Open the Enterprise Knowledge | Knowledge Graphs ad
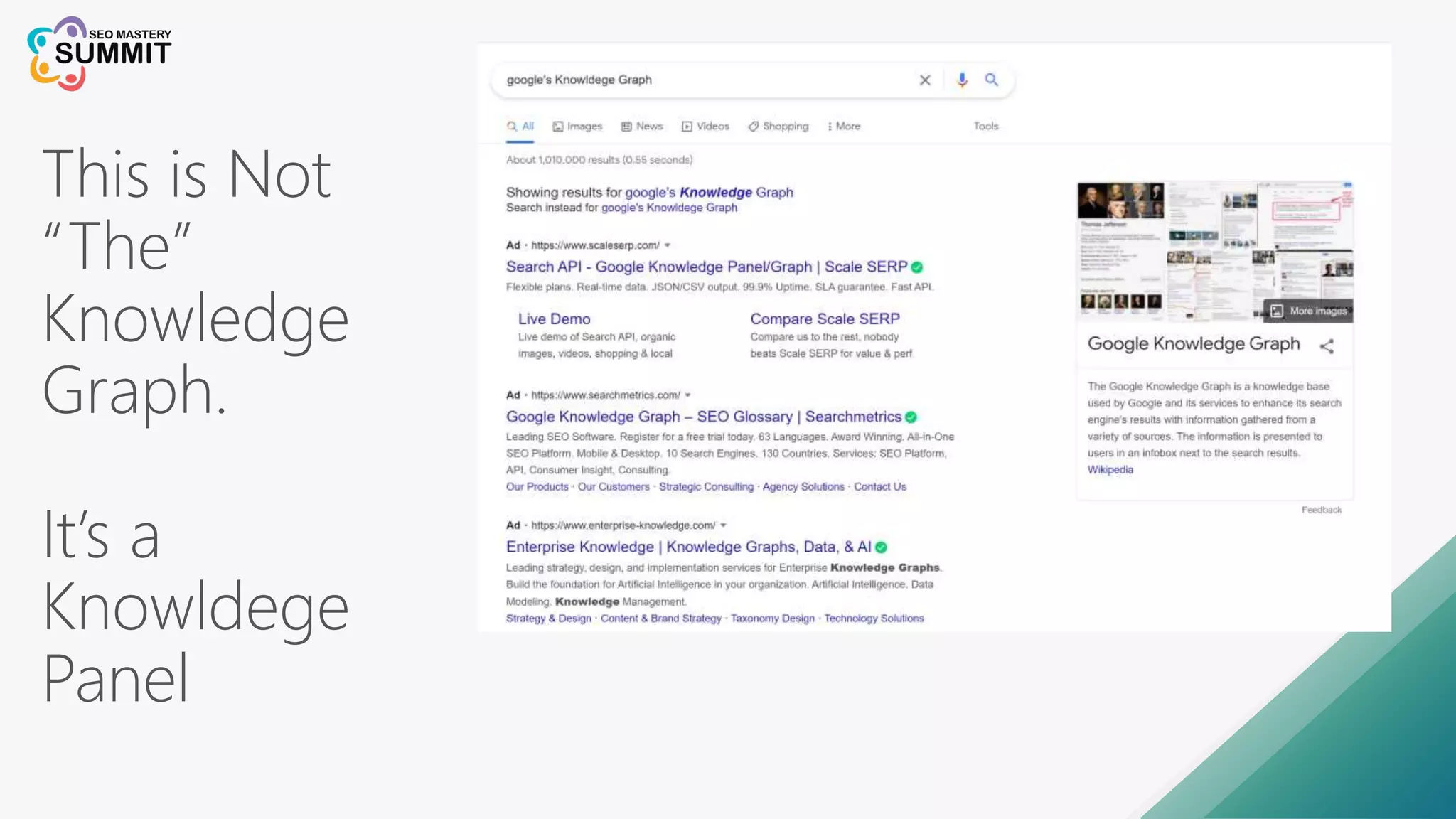This screenshot has width=1456, height=819. (x=688, y=547)
